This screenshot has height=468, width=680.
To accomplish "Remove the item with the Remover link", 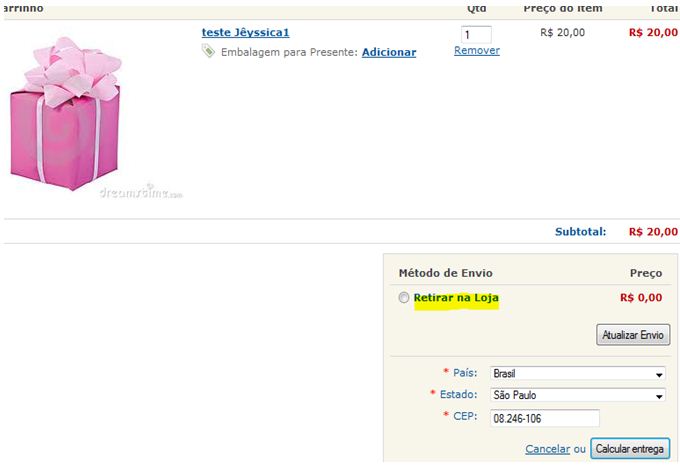I will [477, 51].
